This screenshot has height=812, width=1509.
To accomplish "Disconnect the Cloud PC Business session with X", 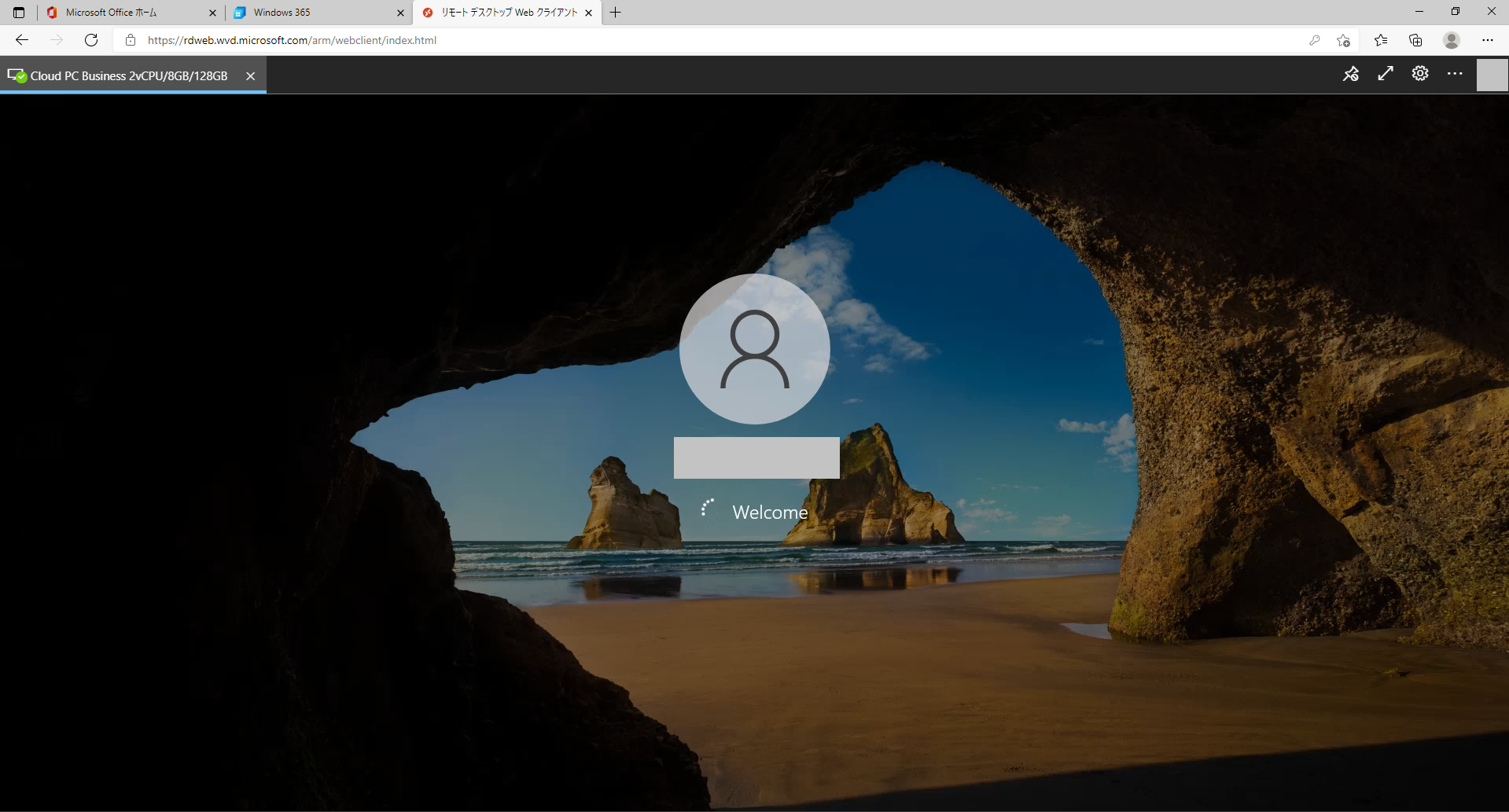I will [250, 76].
